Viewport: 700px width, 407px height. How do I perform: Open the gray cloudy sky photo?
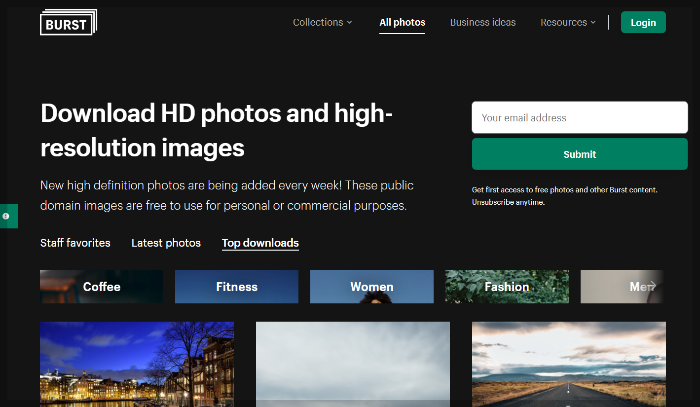tap(353, 364)
